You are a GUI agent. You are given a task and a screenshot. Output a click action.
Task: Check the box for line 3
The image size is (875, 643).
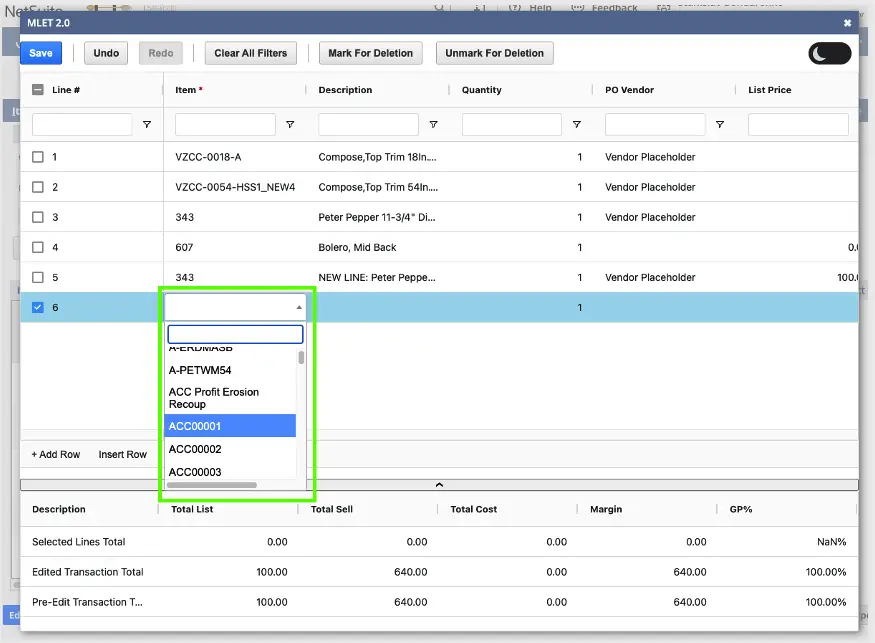[38, 217]
